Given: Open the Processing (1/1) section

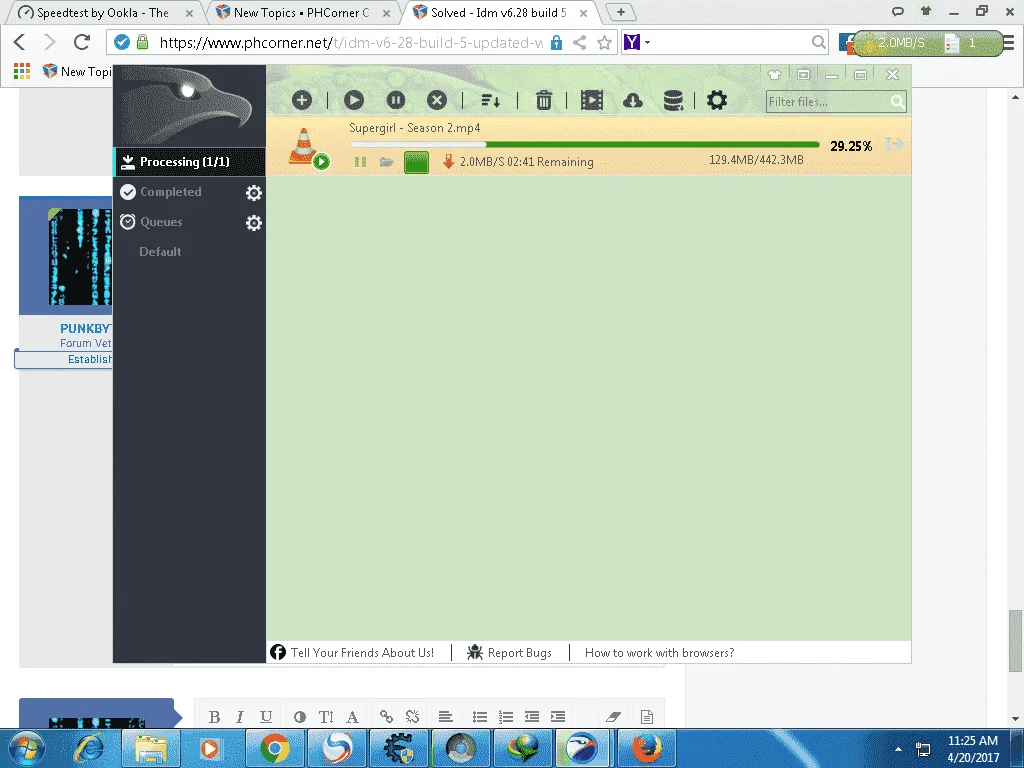Looking at the screenshot, I should tap(189, 162).
